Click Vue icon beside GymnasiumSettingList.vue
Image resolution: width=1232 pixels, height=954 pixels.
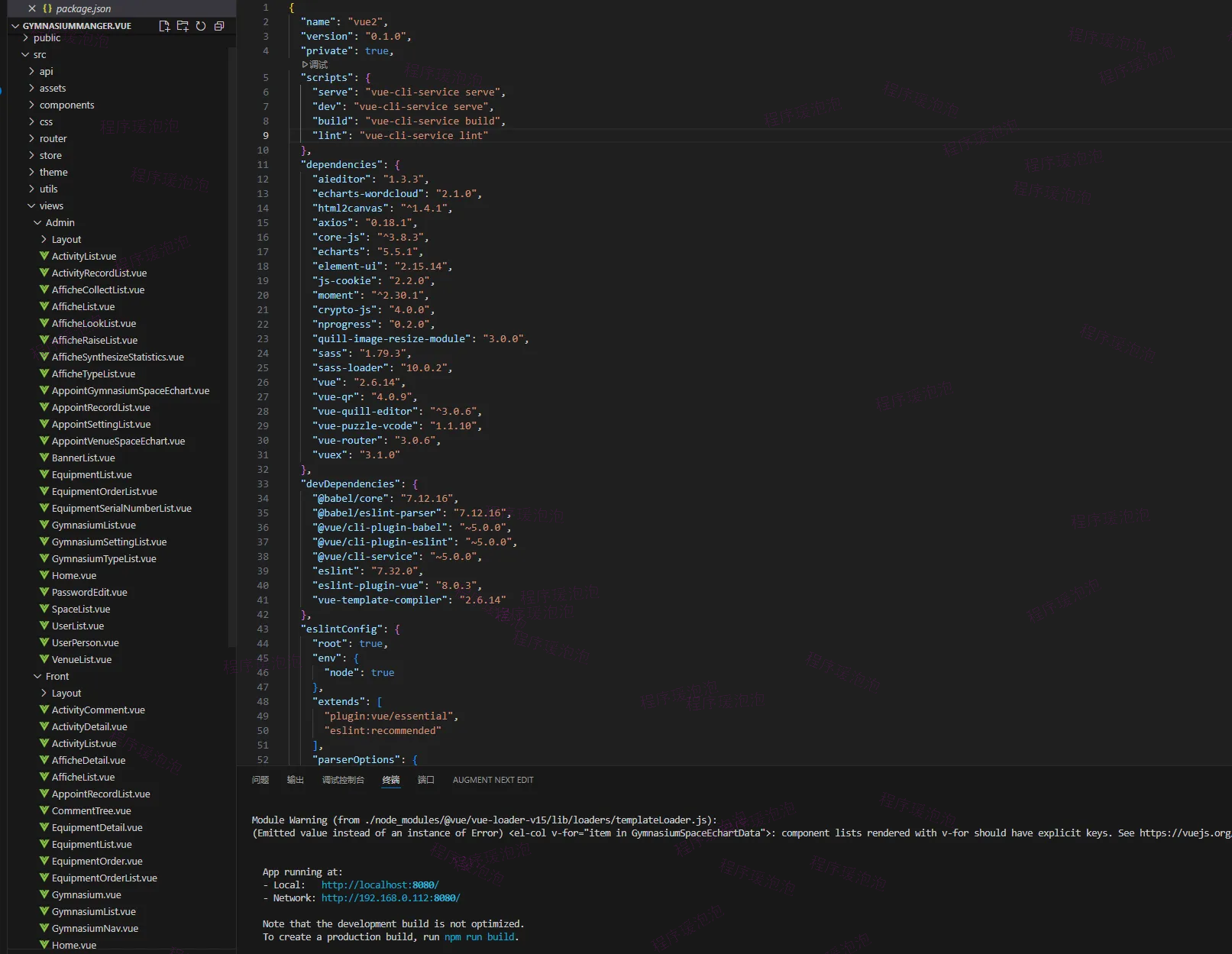[44, 542]
